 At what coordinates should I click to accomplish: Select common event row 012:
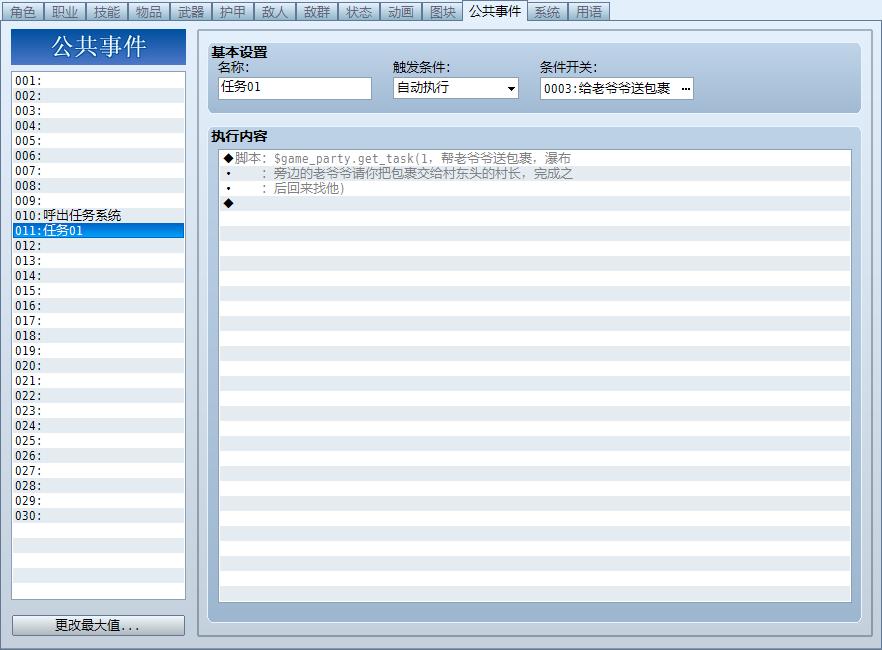click(98, 246)
